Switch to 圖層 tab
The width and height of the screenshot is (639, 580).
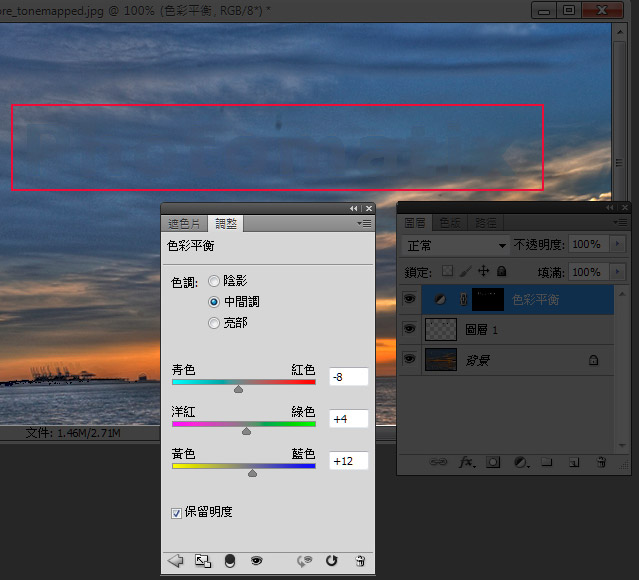pyautogui.click(x=415, y=223)
